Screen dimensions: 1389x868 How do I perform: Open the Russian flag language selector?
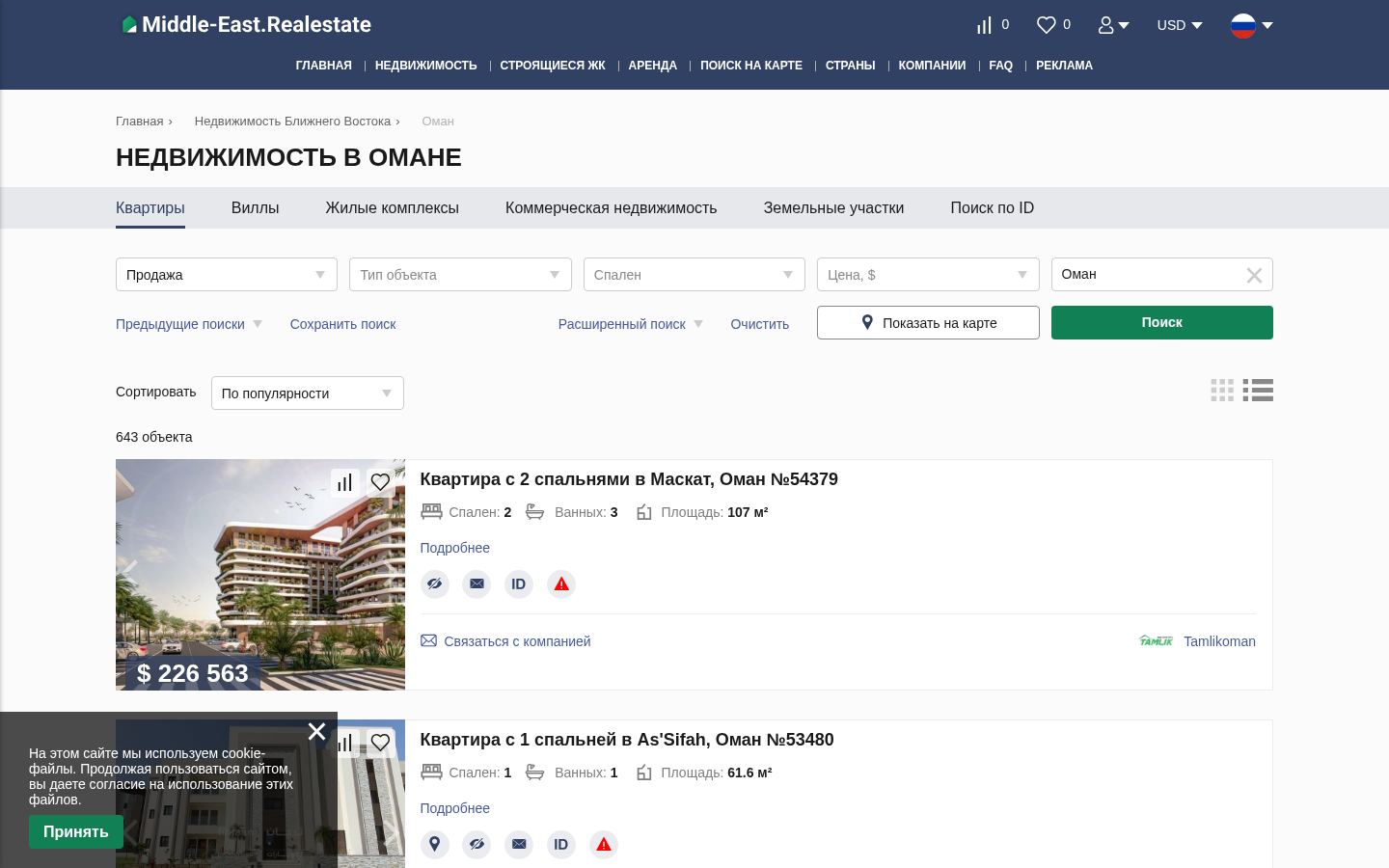click(x=1252, y=25)
